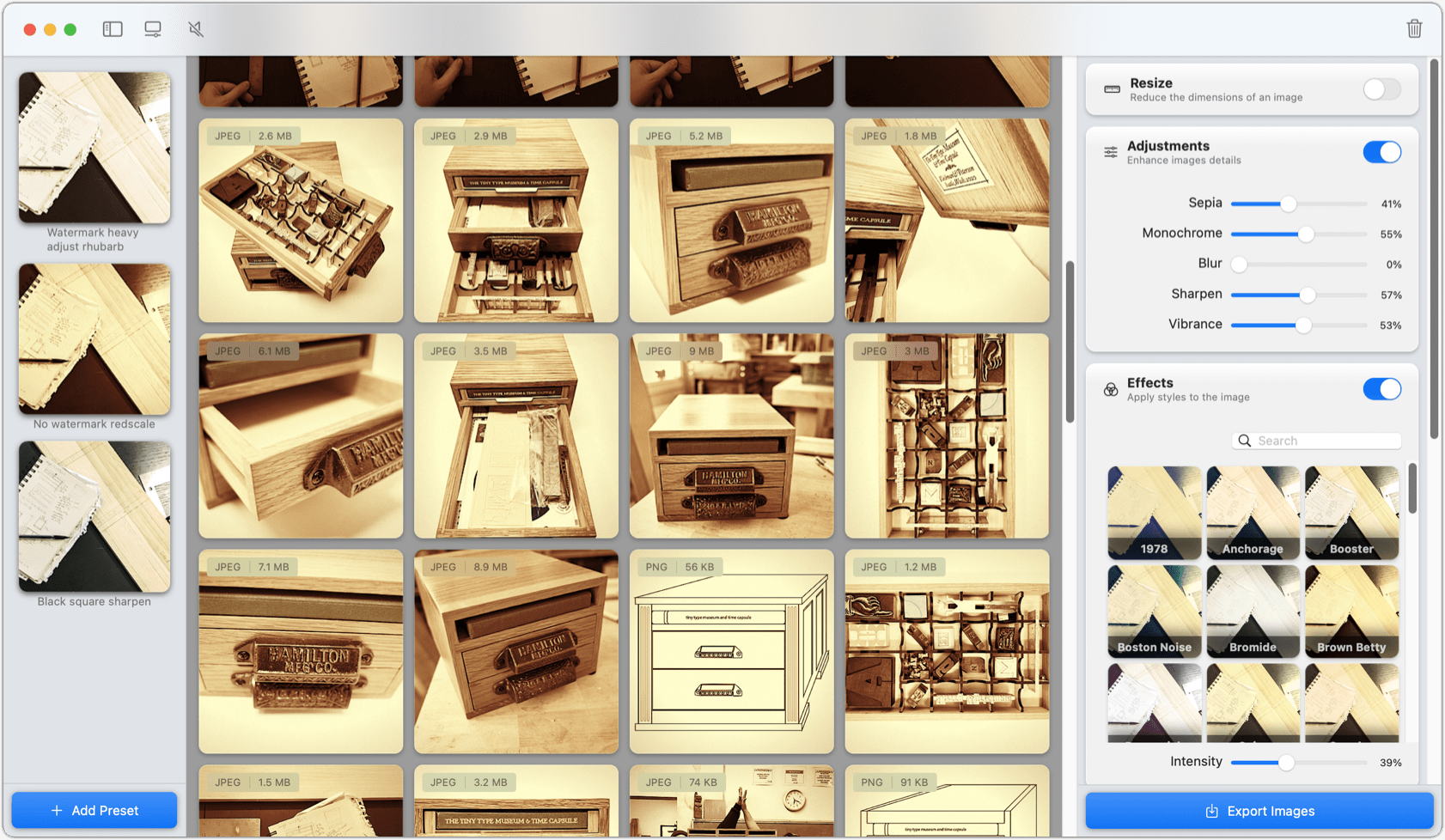Select the 91 KB PNG image

[947, 800]
